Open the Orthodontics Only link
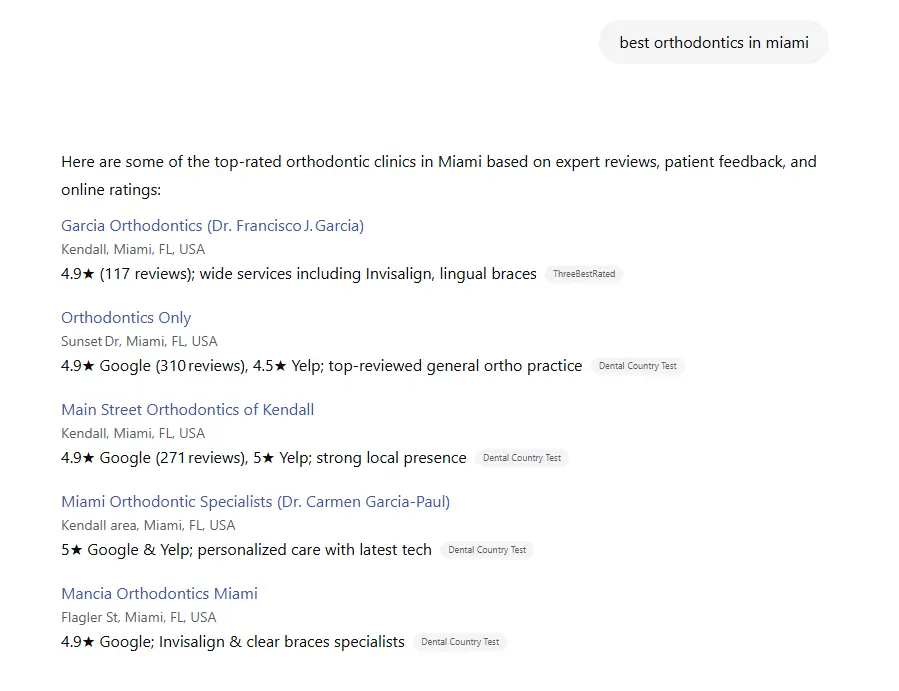Screen dimensions: 899x691 126,318
